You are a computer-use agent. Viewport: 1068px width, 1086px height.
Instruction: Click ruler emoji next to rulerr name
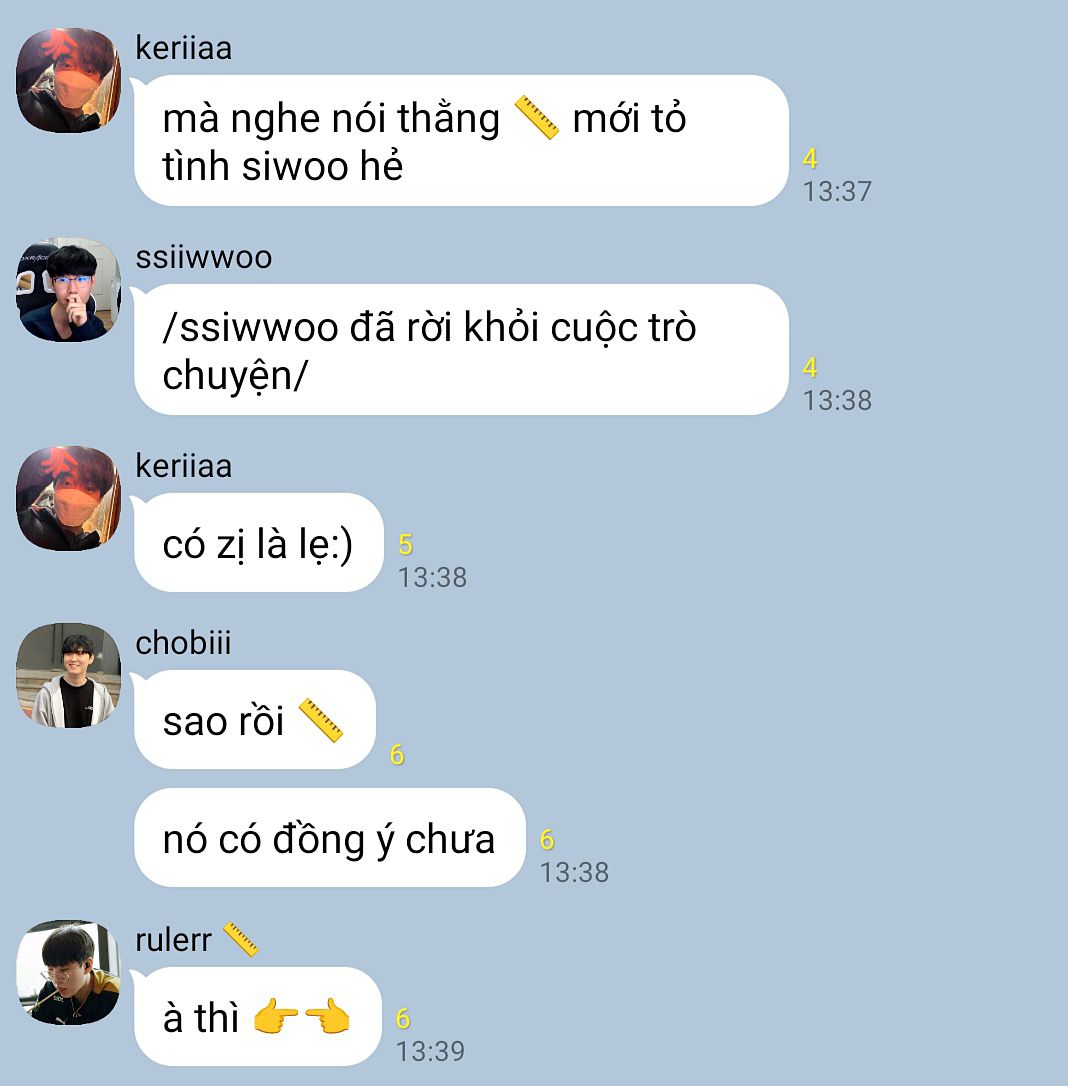(x=240, y=940)
